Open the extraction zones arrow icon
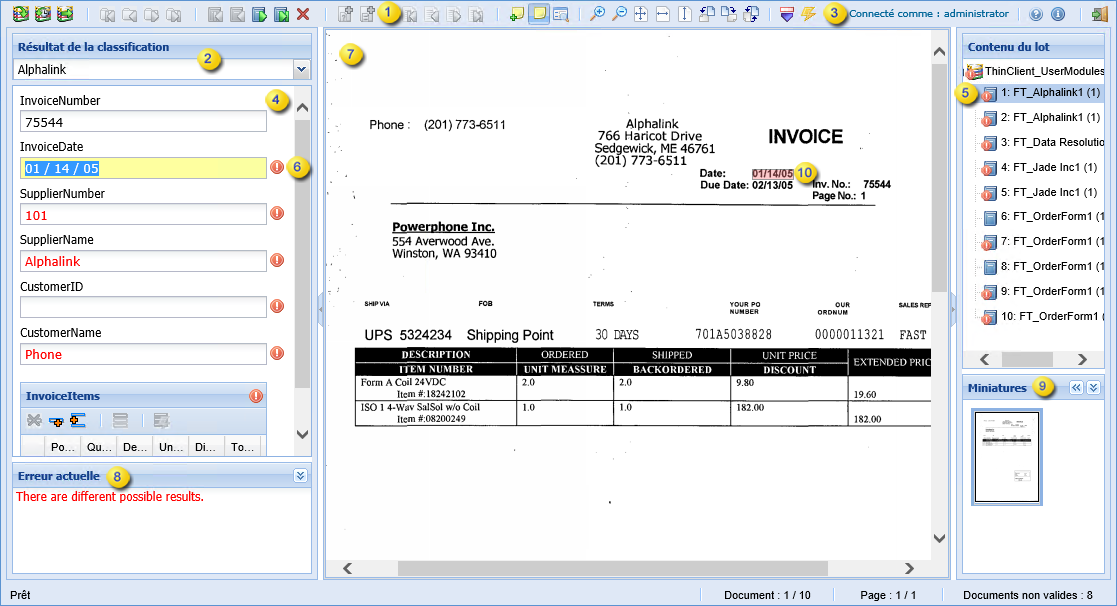This screenshot has height=606, width=1117. (787, 13)
